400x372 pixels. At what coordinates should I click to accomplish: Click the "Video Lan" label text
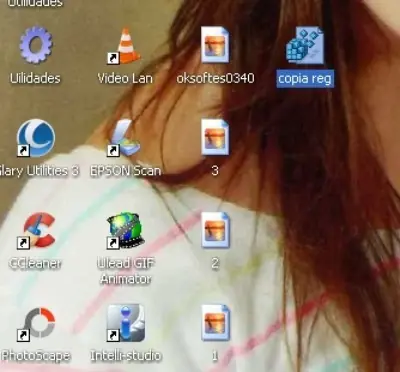[x=125, y=78]
